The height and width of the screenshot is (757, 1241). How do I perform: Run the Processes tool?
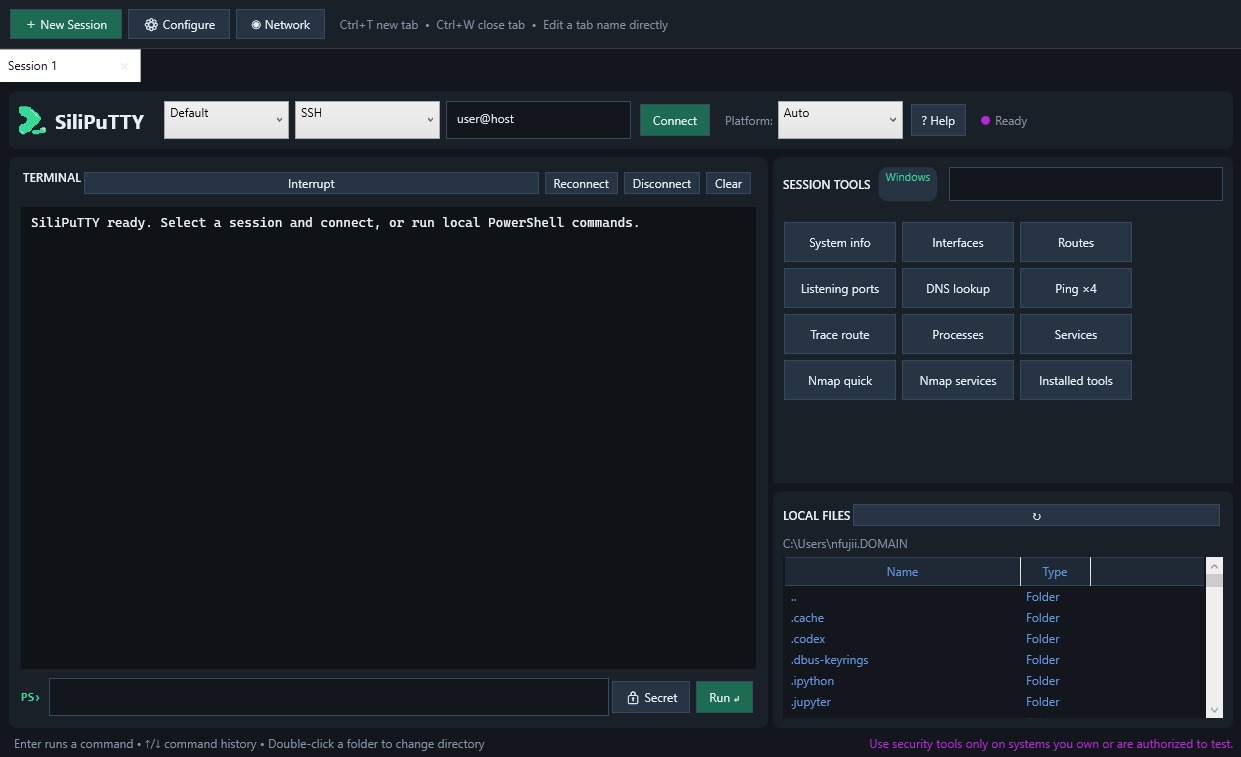coord(958,334)
